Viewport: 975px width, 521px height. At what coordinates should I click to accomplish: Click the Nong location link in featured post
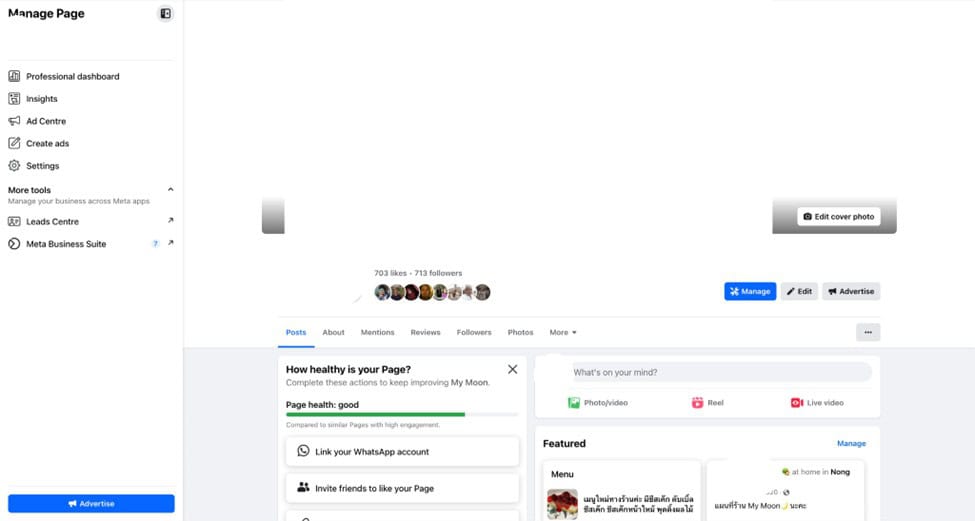pos(839,472)
